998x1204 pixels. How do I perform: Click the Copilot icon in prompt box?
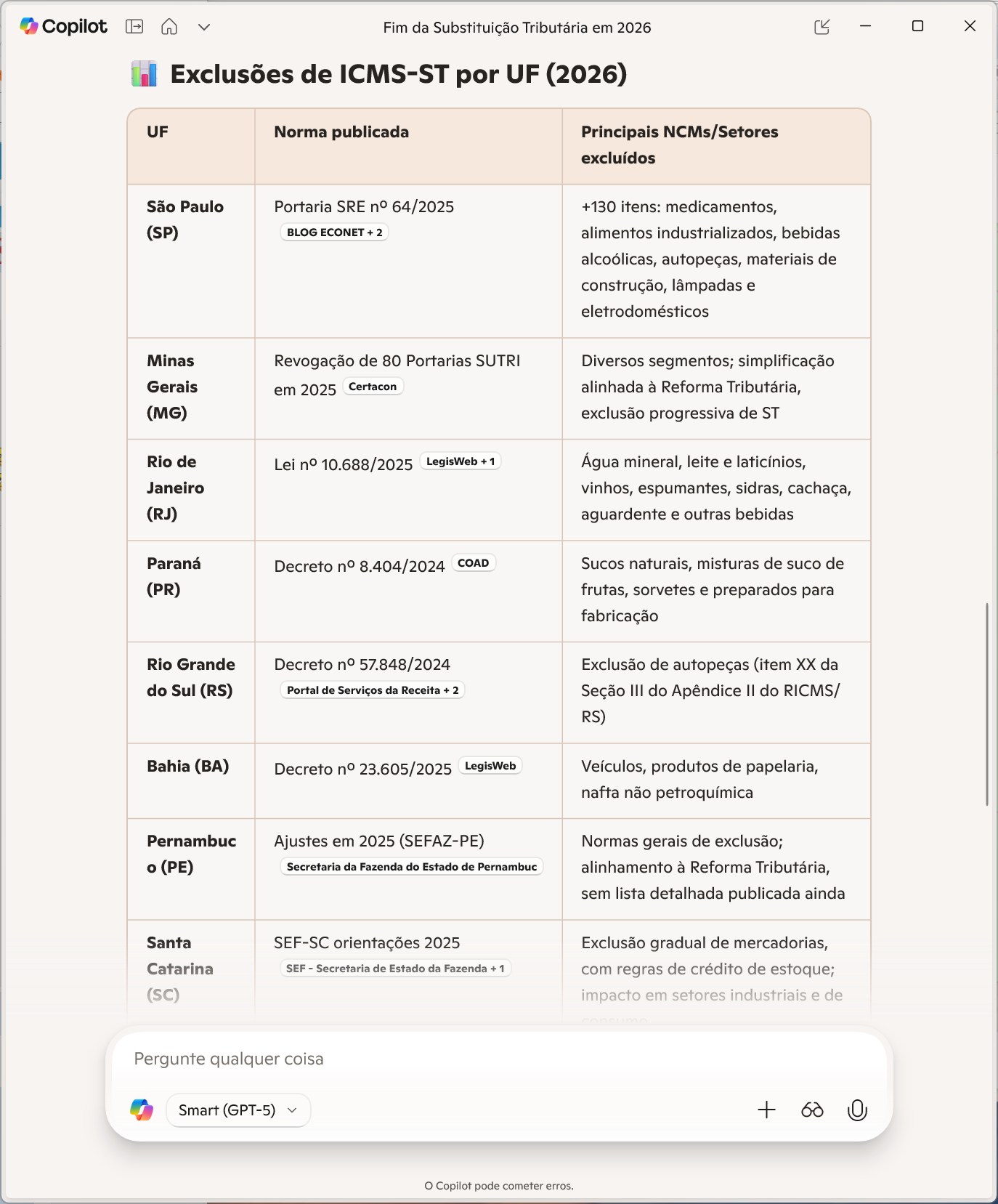[142, 1110]
